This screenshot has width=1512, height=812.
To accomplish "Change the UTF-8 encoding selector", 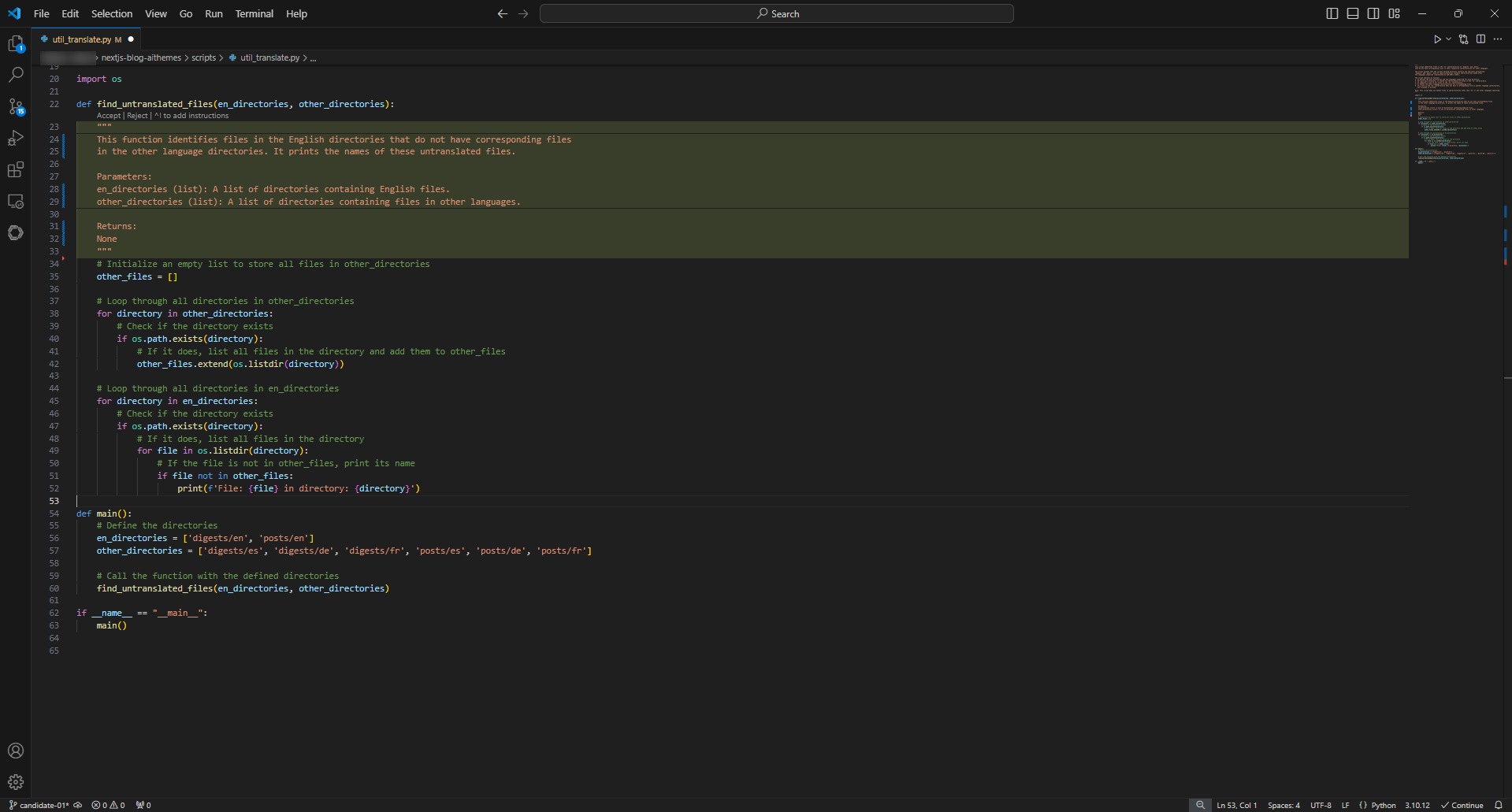I will point(1321,805).
